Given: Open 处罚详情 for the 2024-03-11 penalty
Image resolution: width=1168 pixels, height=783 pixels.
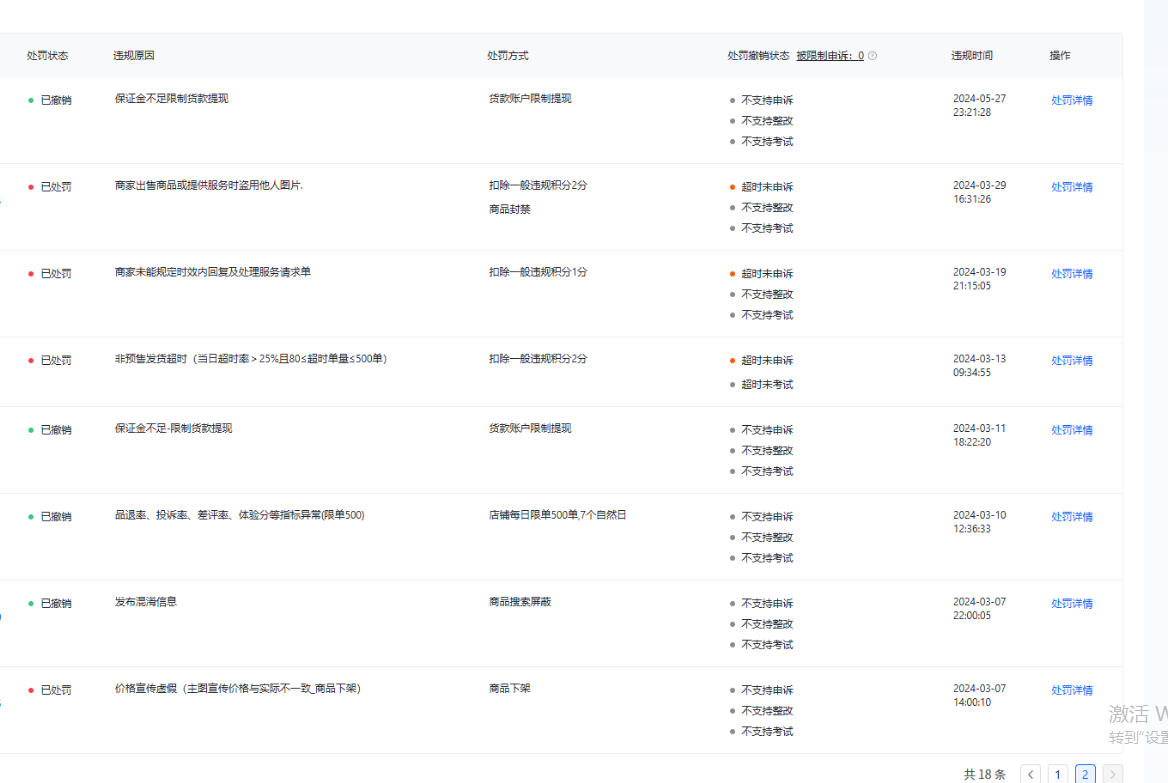Looking at the screenshot, I should 1071,431.
